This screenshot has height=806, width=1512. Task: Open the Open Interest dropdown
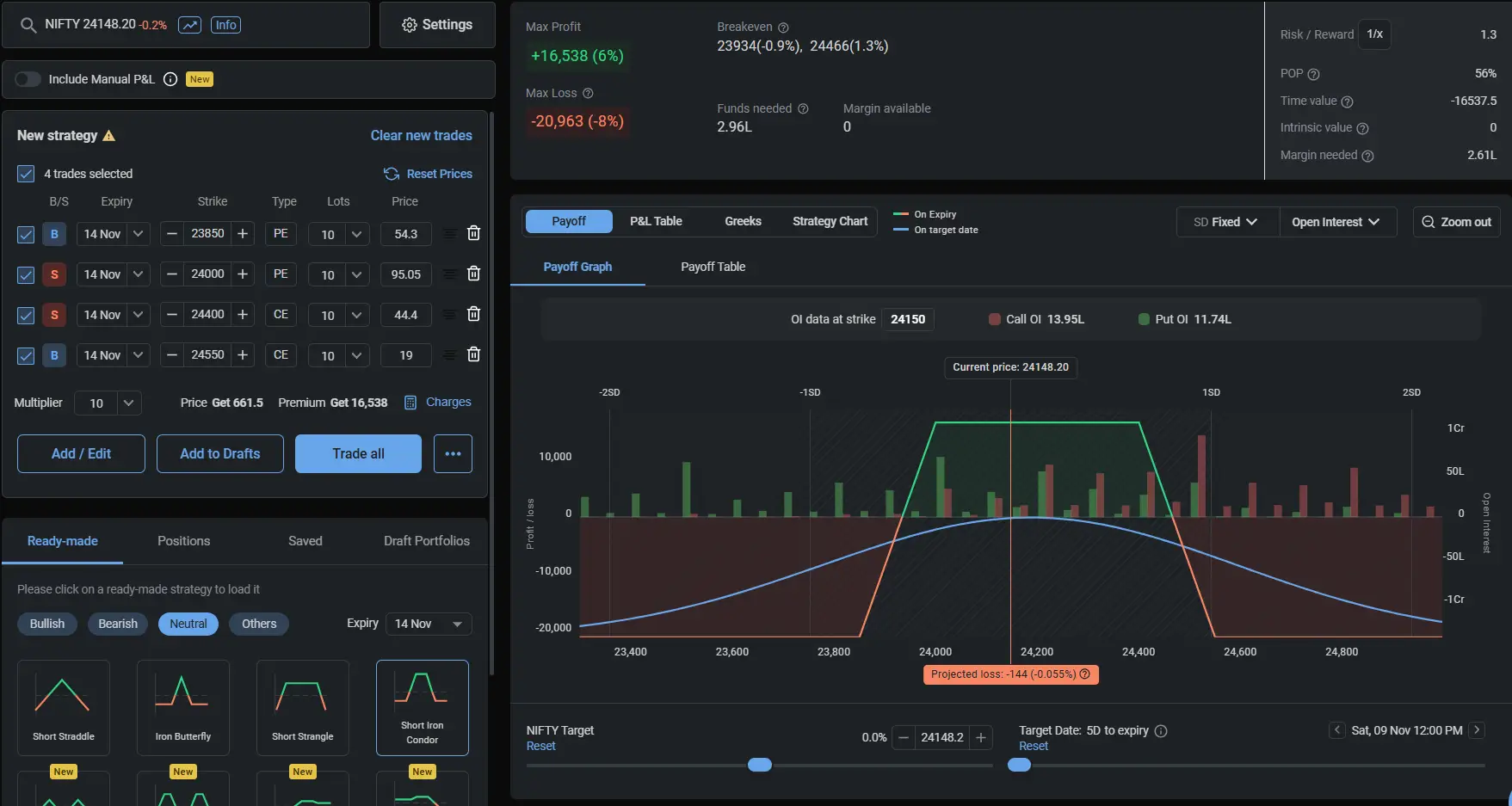click(x=1337, y=222)
